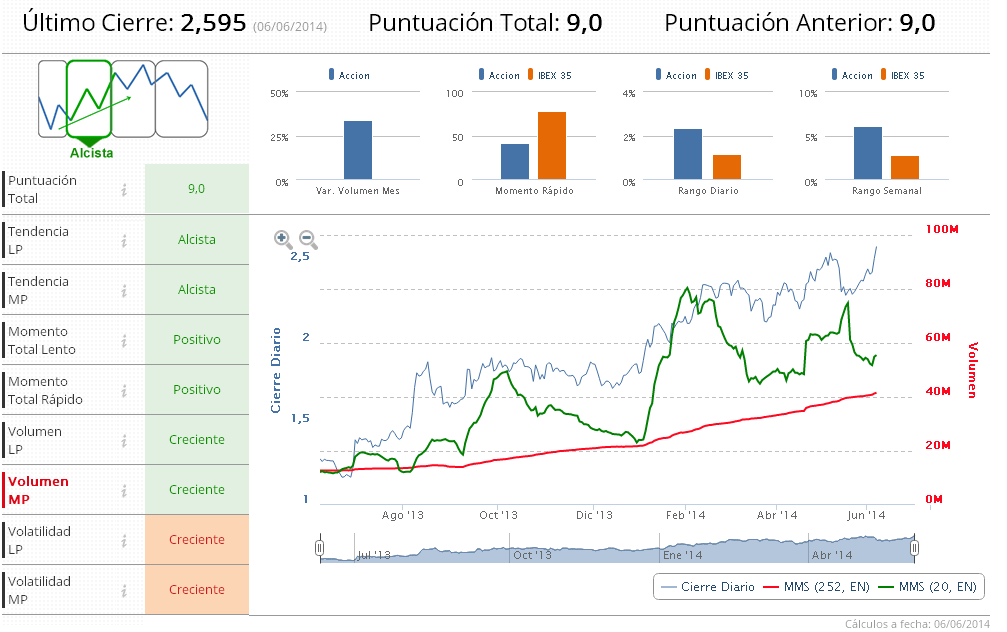Viewport: 1007px width, 632px height.
Task: Select the Volatilidad LP row label
Action: pyautogui.click(x=39, y=541)
